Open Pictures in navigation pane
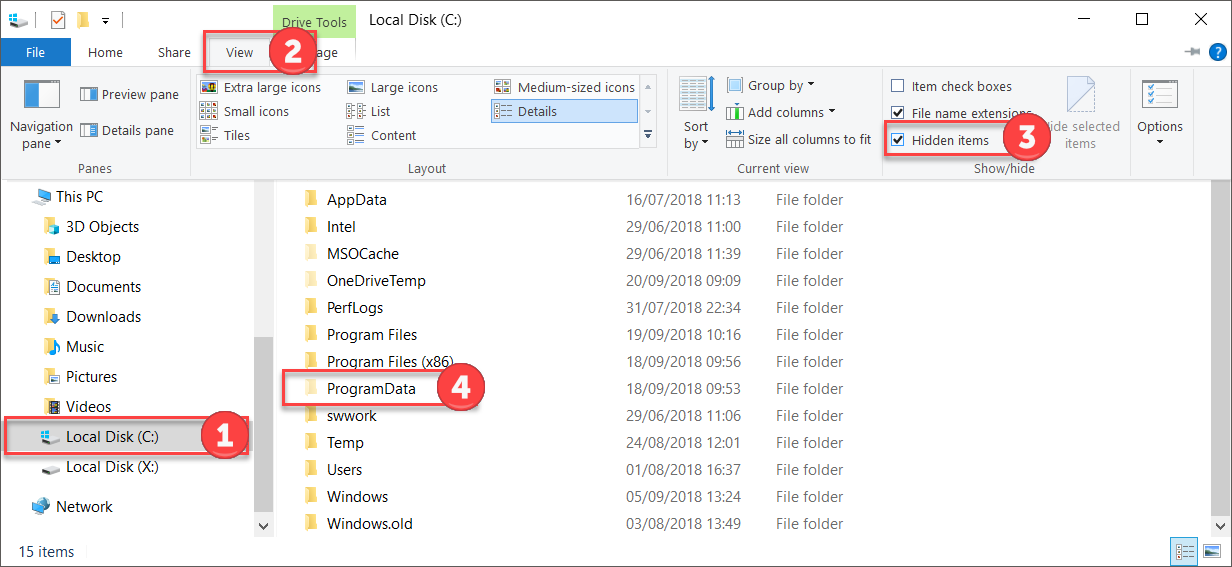The width and height of the screenshot is (1232, 567). tap(80, 377)
